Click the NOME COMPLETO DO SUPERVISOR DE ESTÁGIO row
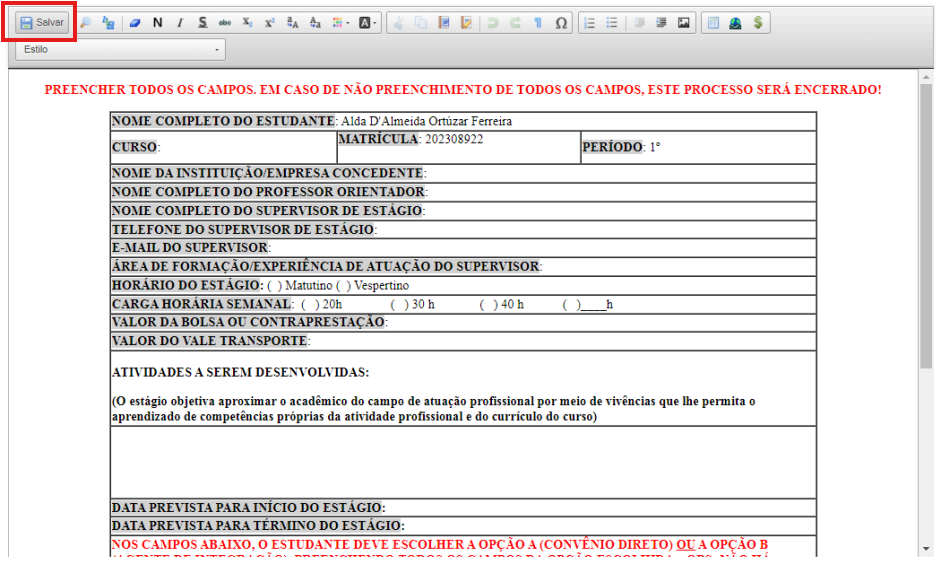This screenshot has height=561, width=936. 463,211
